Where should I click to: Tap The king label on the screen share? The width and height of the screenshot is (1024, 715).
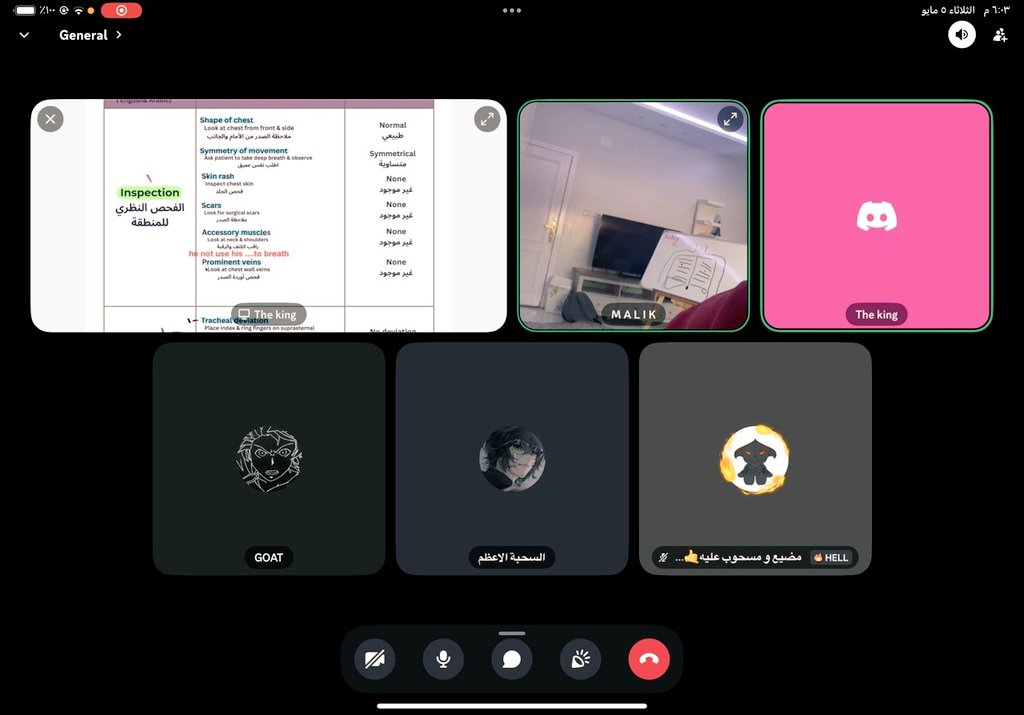[x=268, y=314]
